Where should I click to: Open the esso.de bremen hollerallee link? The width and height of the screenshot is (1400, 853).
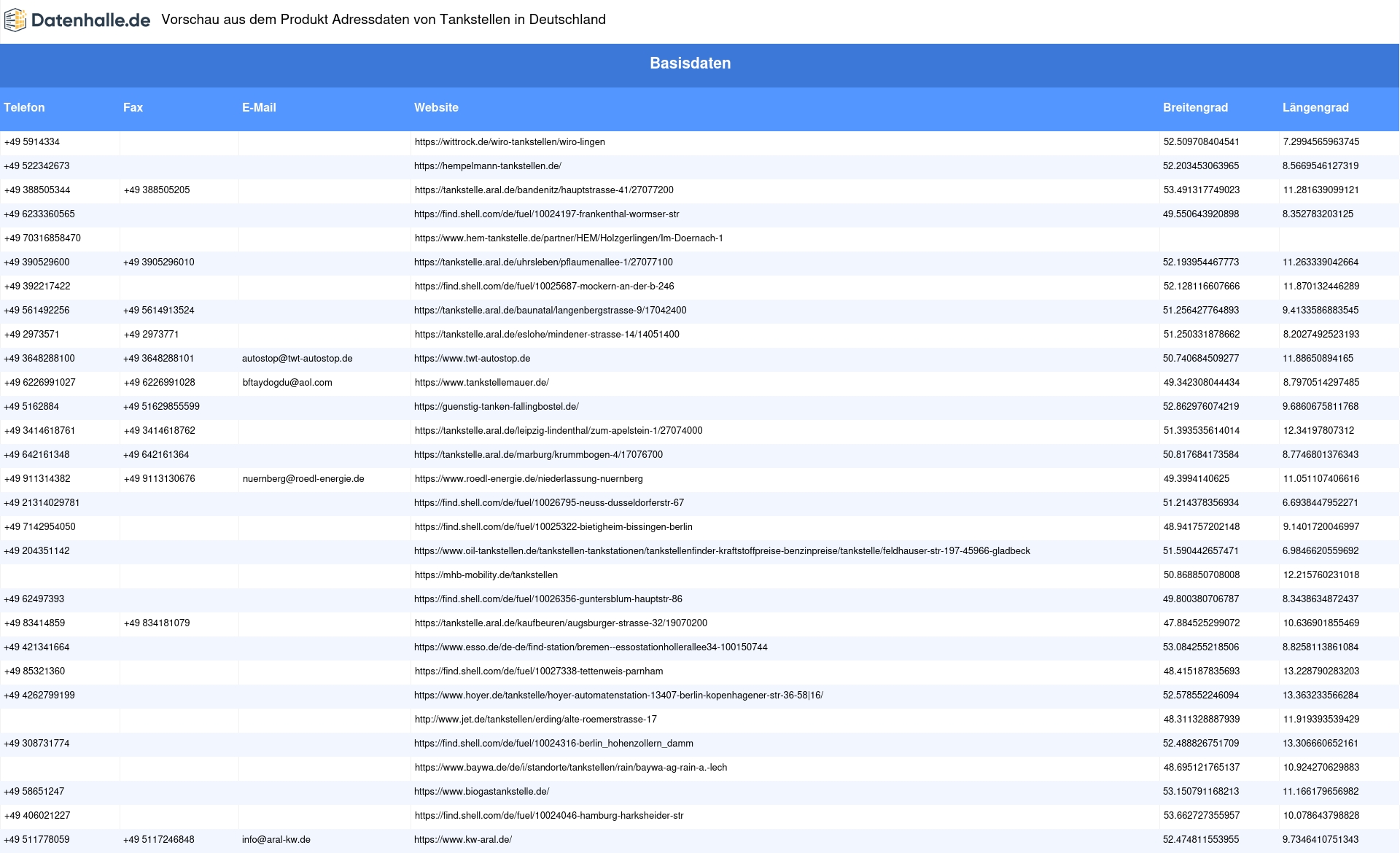[591, 647]
